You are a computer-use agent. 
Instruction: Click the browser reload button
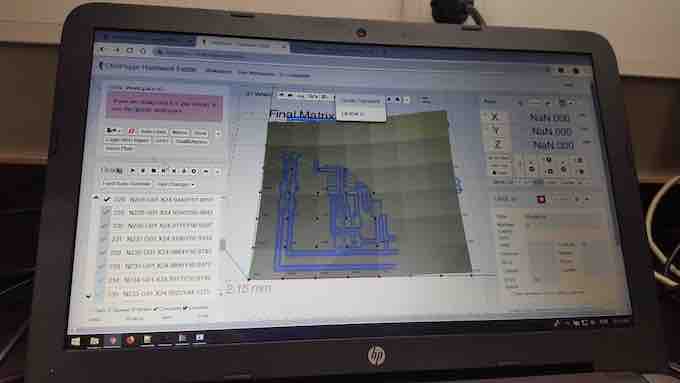(x=129, y=50)
